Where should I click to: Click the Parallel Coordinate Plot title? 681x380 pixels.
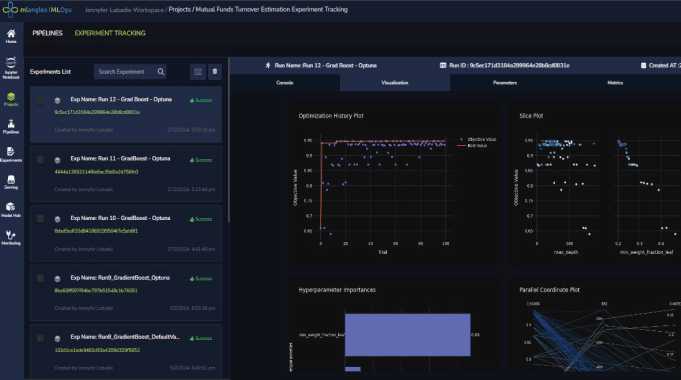click(549, 290)
